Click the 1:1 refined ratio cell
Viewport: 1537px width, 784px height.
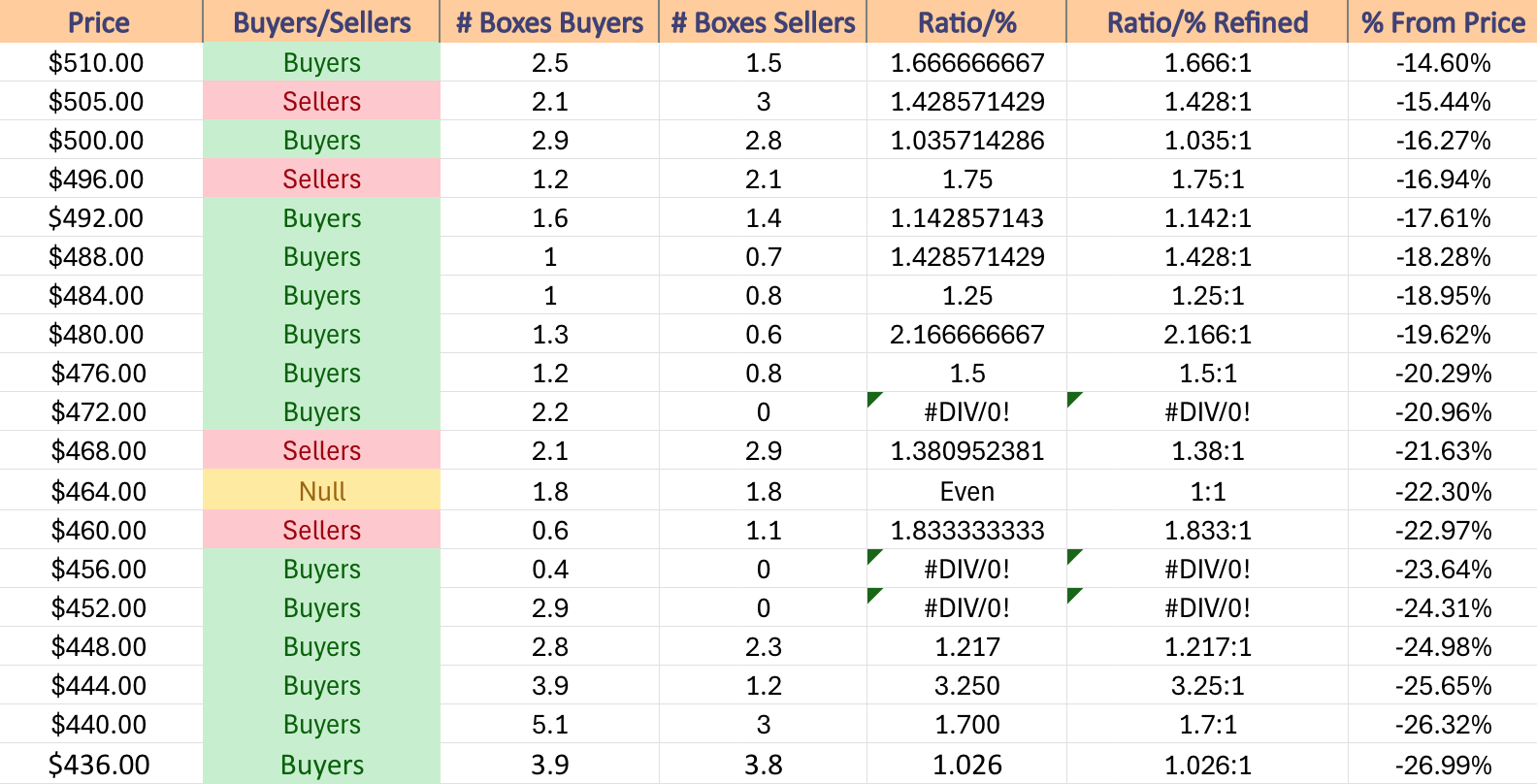coord(1207,491)
